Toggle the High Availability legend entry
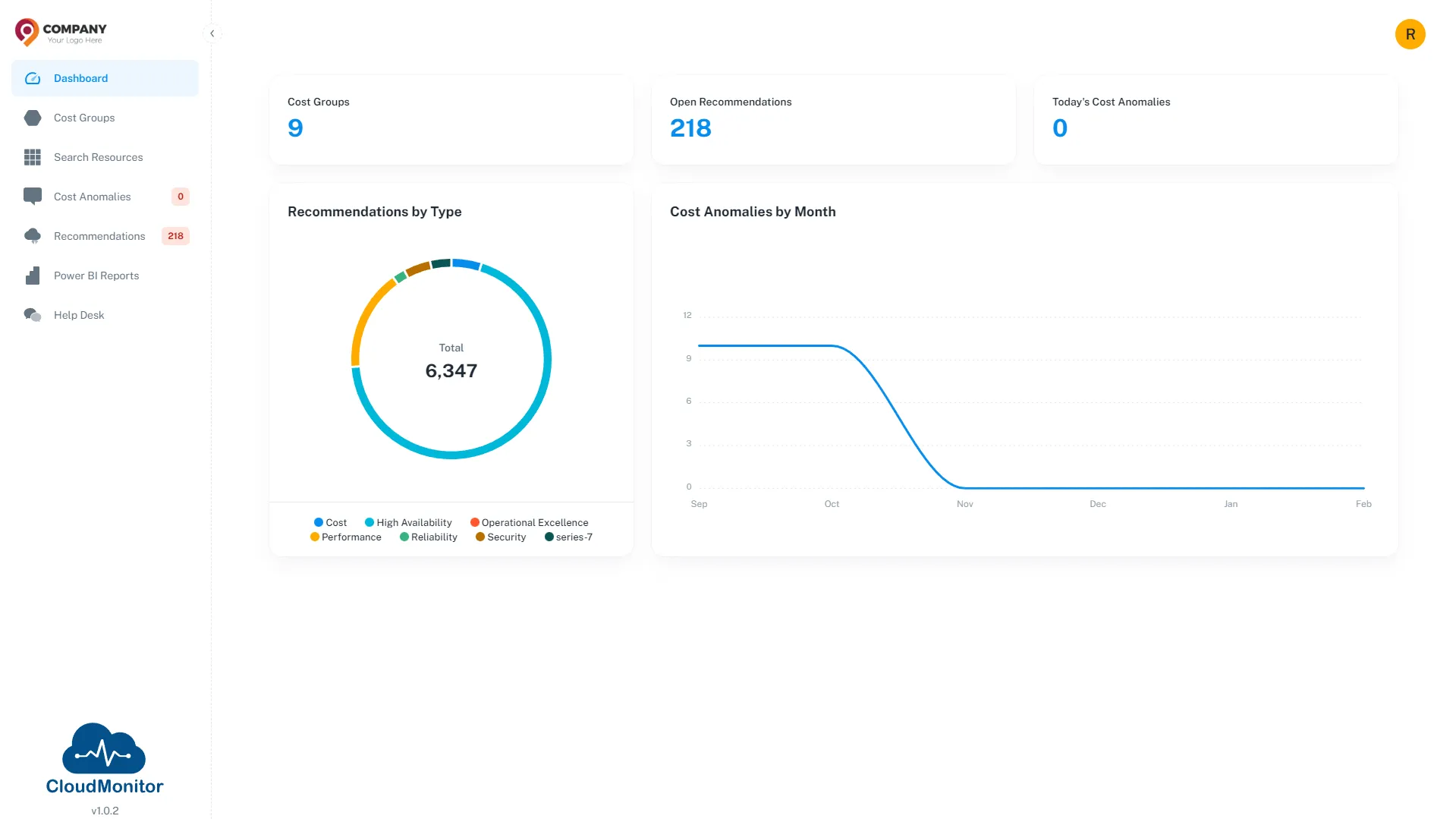 [408, 522]
